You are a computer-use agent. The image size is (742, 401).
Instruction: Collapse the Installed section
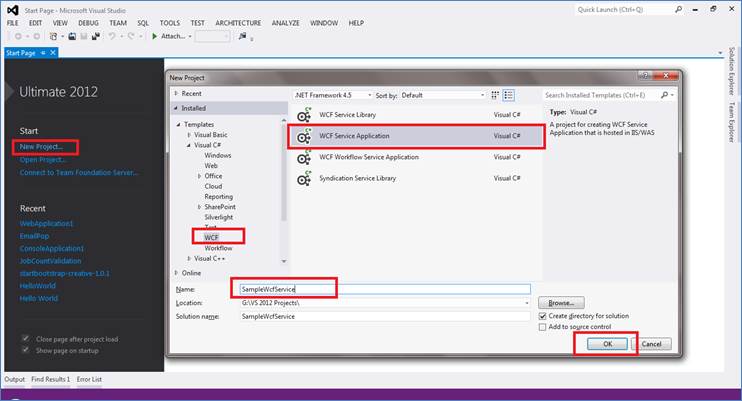[x=176, y=108]
